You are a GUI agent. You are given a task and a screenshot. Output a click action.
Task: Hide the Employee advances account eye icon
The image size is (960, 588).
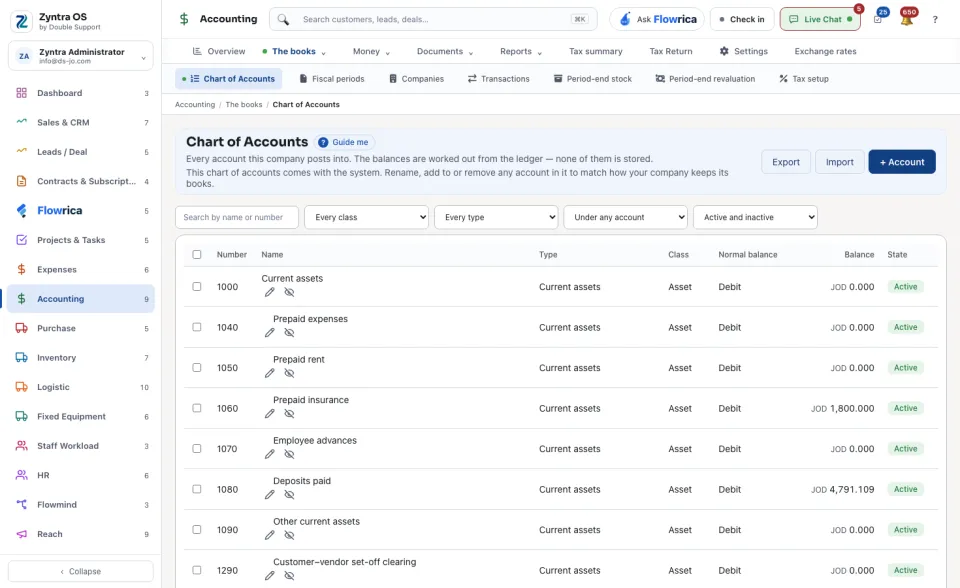[290, 454]
